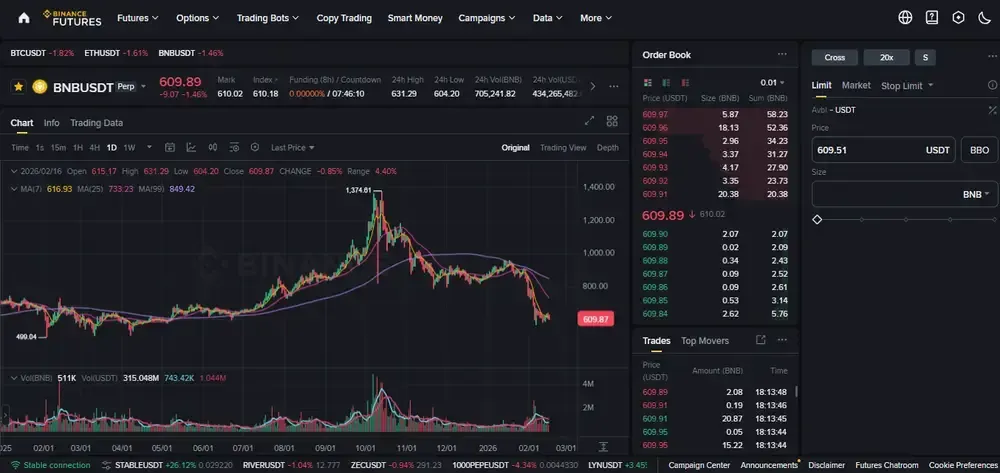1000x473 pixels.
Task: Show sell-orders-only order book view
Action: (x=686, y=83)
